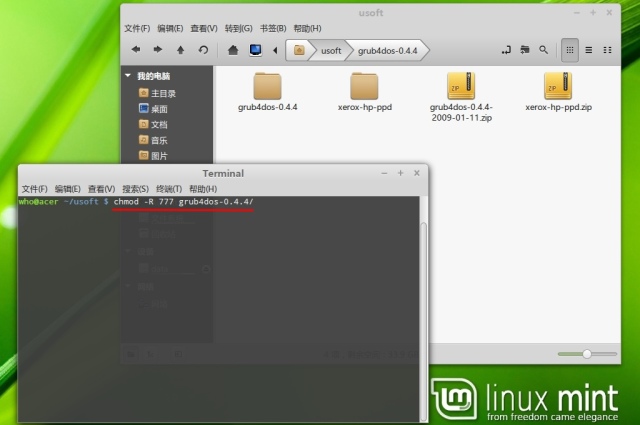Minimize the Terminal window
The height and width of the screenshot is (425, 640).
[x=384, y=174]
